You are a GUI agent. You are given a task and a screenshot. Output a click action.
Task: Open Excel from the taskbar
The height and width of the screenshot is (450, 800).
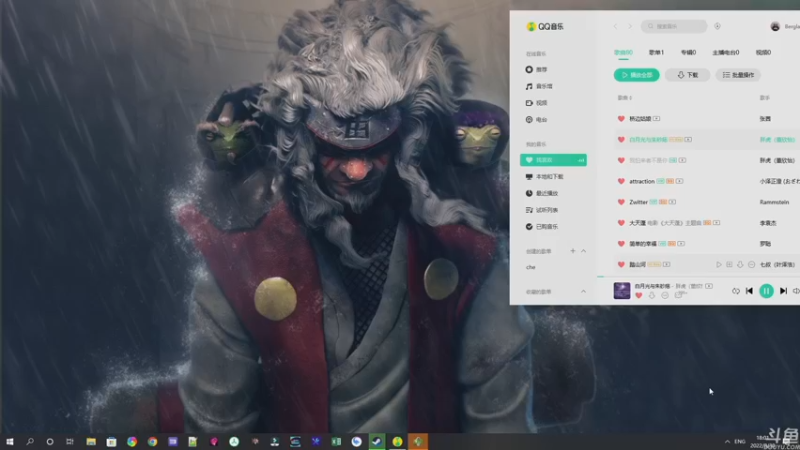pos(336,441)
